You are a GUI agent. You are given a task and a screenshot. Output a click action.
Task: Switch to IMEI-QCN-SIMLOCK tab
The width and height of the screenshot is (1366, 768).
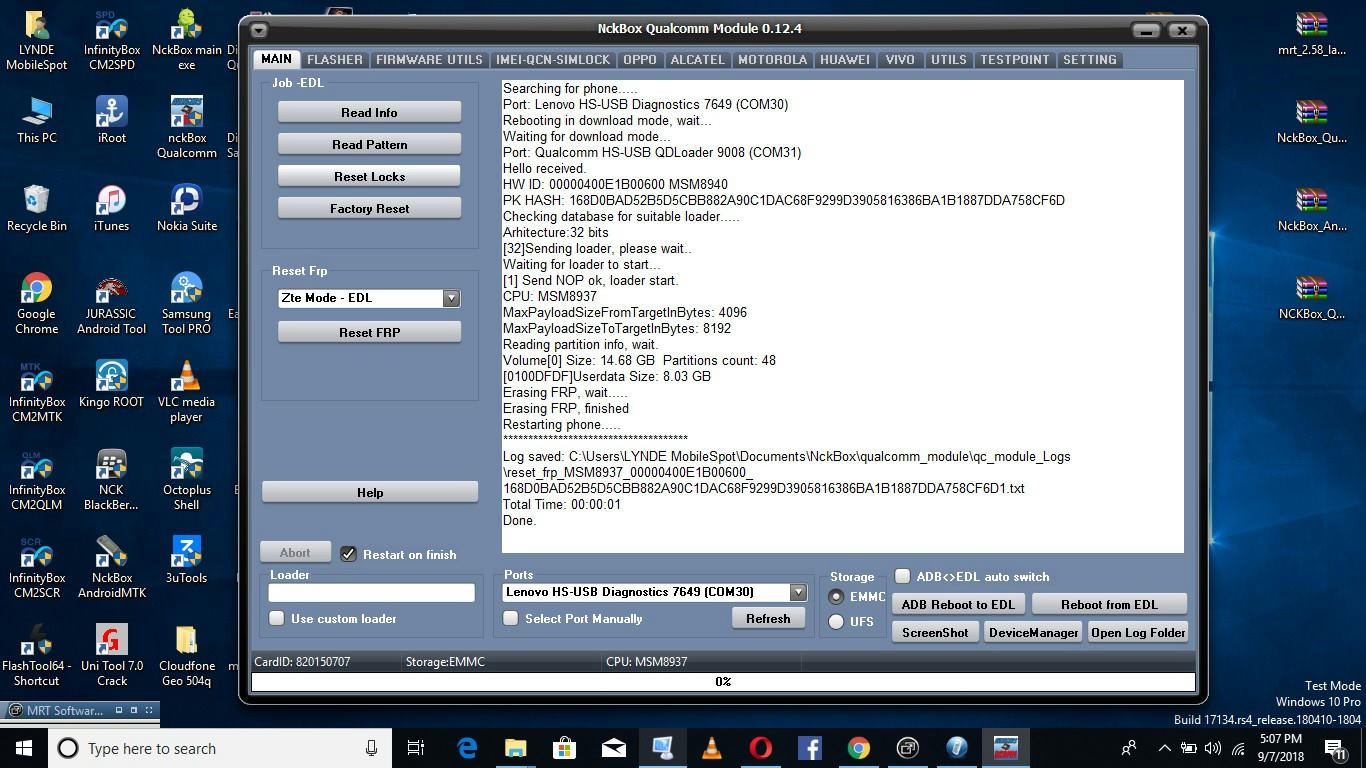(x=553, y=60)
